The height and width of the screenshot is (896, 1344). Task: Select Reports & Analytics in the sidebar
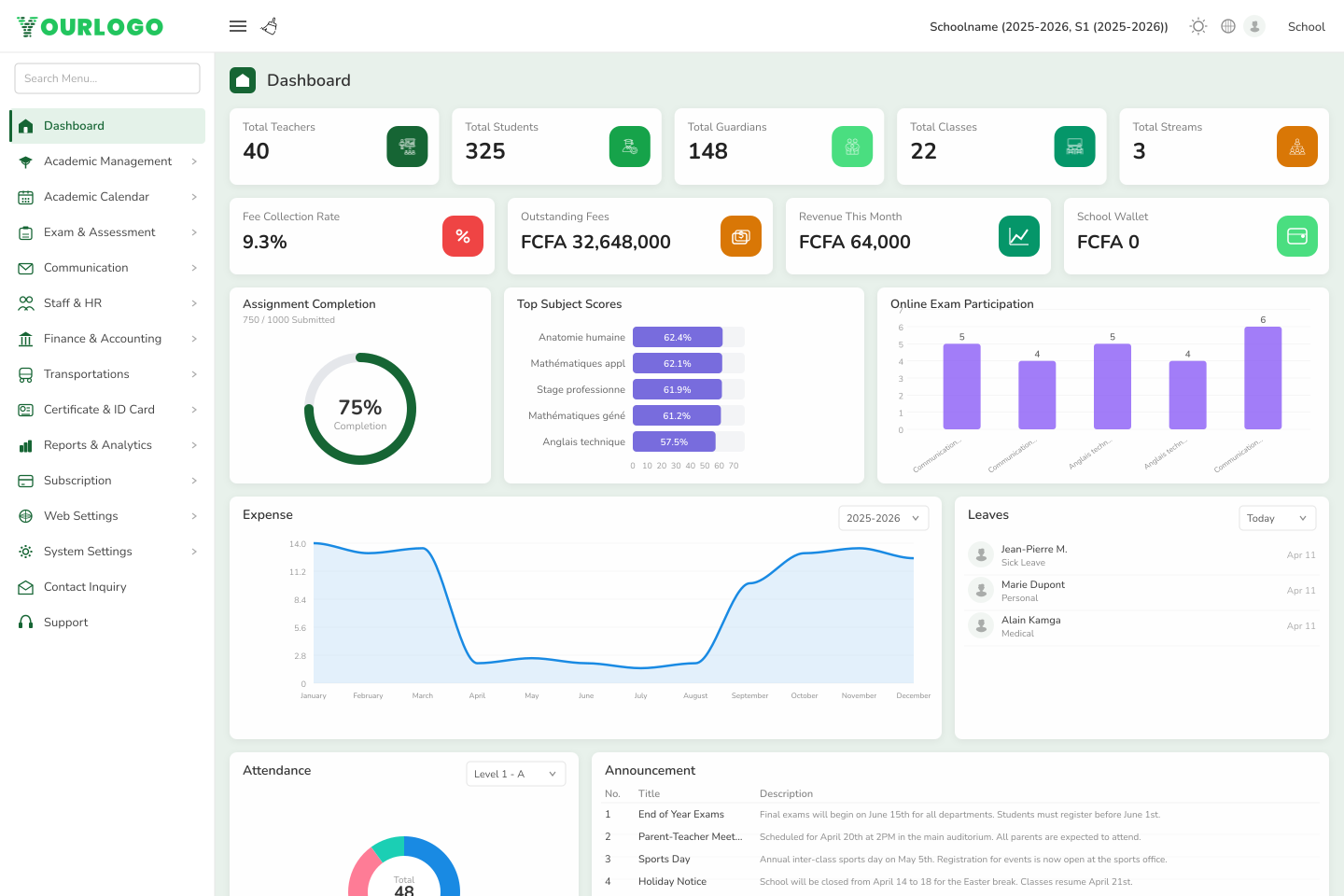(107, 445)
